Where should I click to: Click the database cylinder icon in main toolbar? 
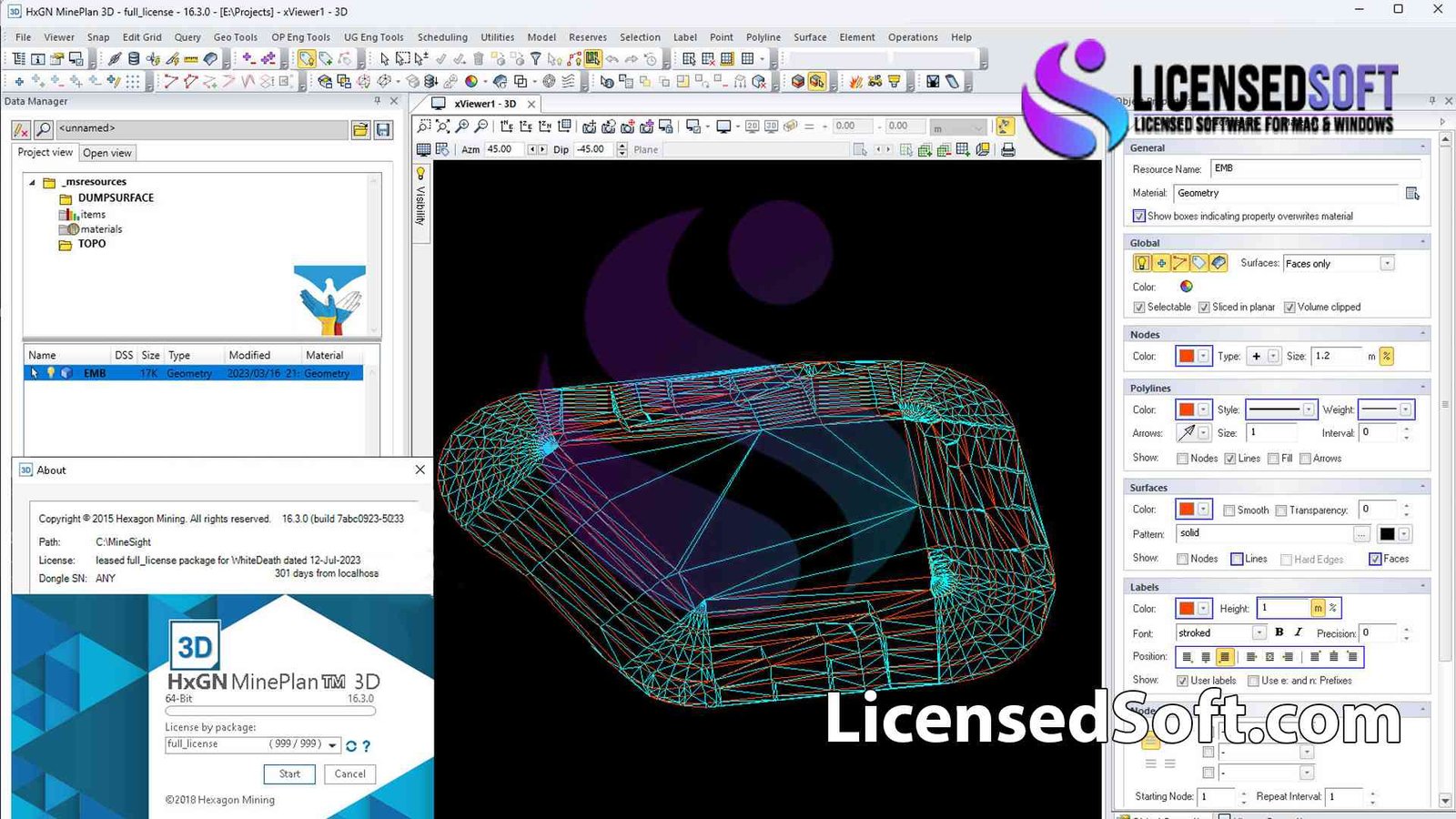click(134, 59)
